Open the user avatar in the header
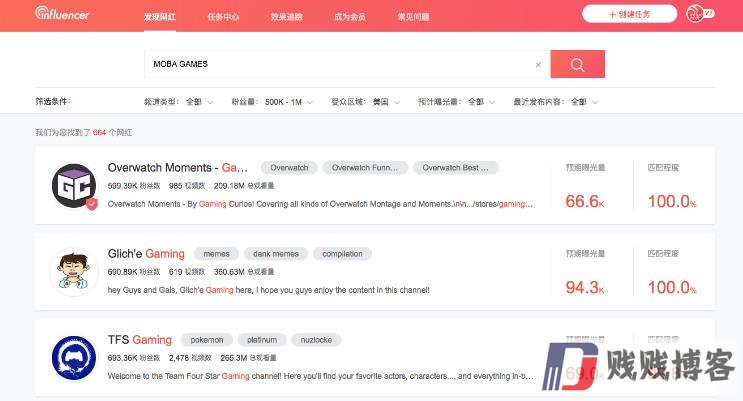 coord(695,14)
